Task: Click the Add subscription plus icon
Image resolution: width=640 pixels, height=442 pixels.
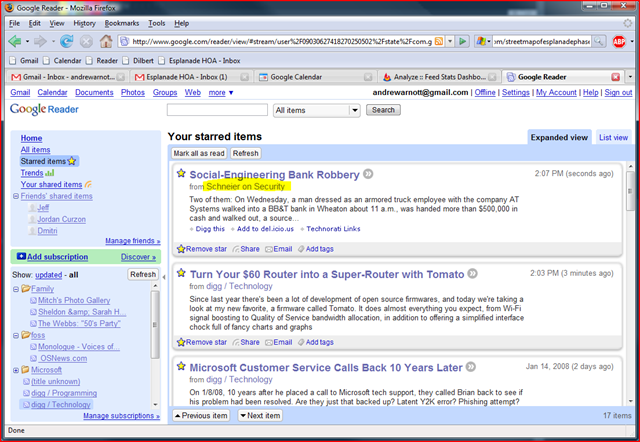Action: click(x=21, y=257)
